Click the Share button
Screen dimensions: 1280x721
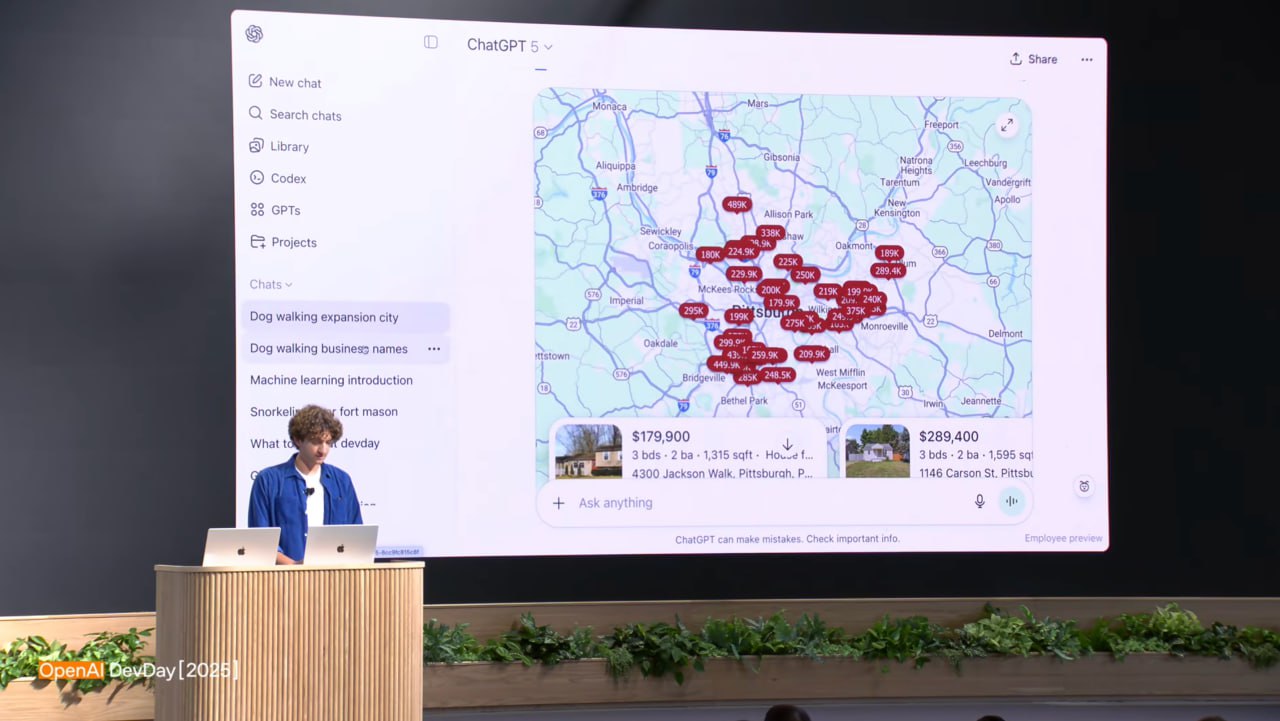click(1033, 59)
